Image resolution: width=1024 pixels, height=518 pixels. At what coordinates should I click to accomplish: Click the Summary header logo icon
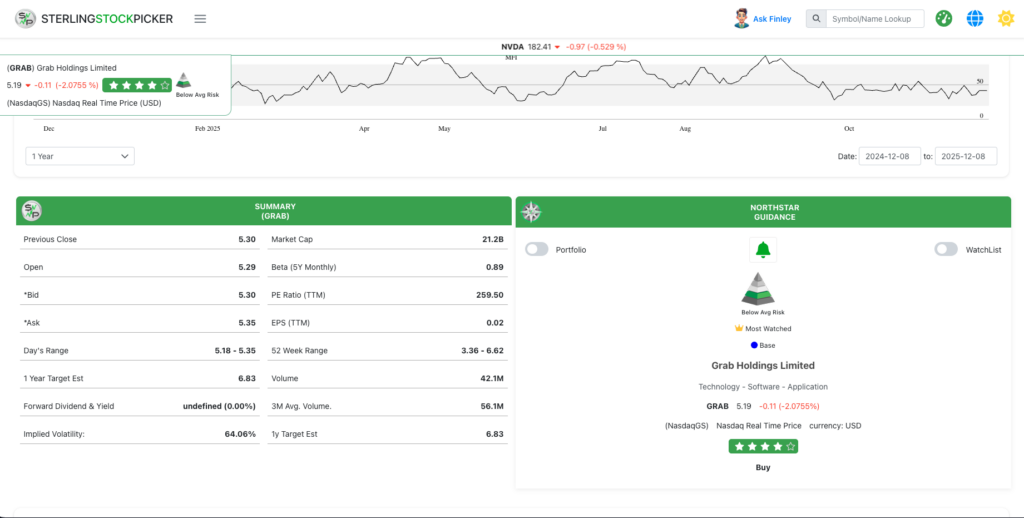coord(32,210)
